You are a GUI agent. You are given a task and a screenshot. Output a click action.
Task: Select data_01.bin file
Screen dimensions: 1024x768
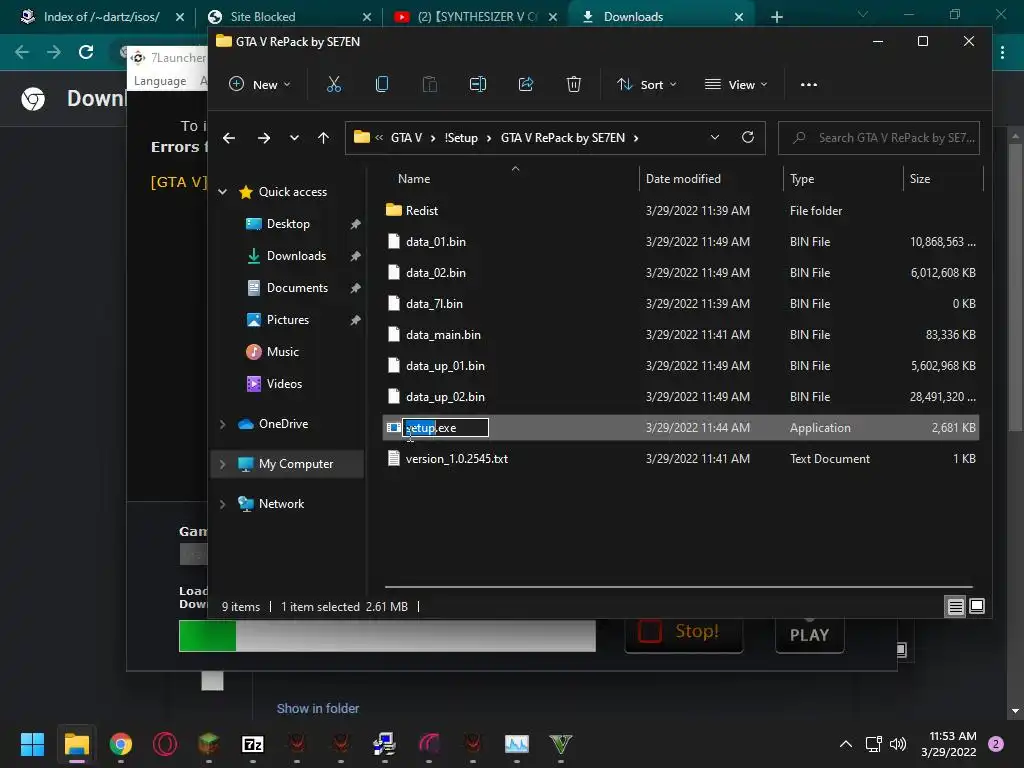(680, 242)
